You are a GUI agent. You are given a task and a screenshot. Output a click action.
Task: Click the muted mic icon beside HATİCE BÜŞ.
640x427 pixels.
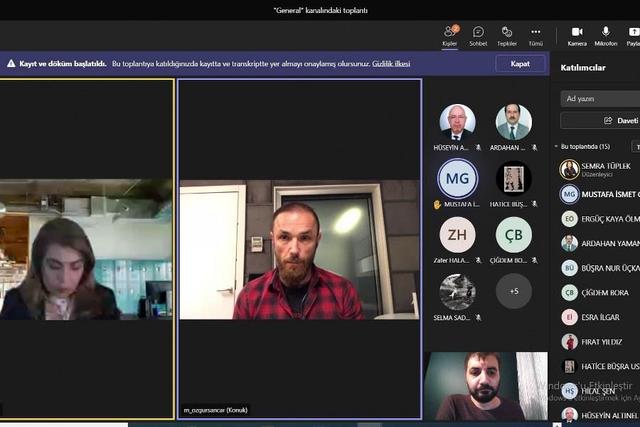534,204
